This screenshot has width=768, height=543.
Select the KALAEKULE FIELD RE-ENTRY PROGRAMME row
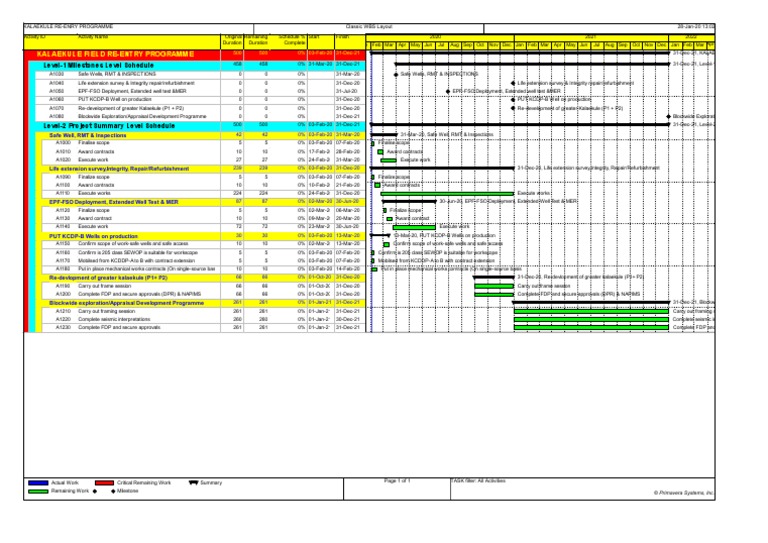pyautogui.click(x=195, y=54)
